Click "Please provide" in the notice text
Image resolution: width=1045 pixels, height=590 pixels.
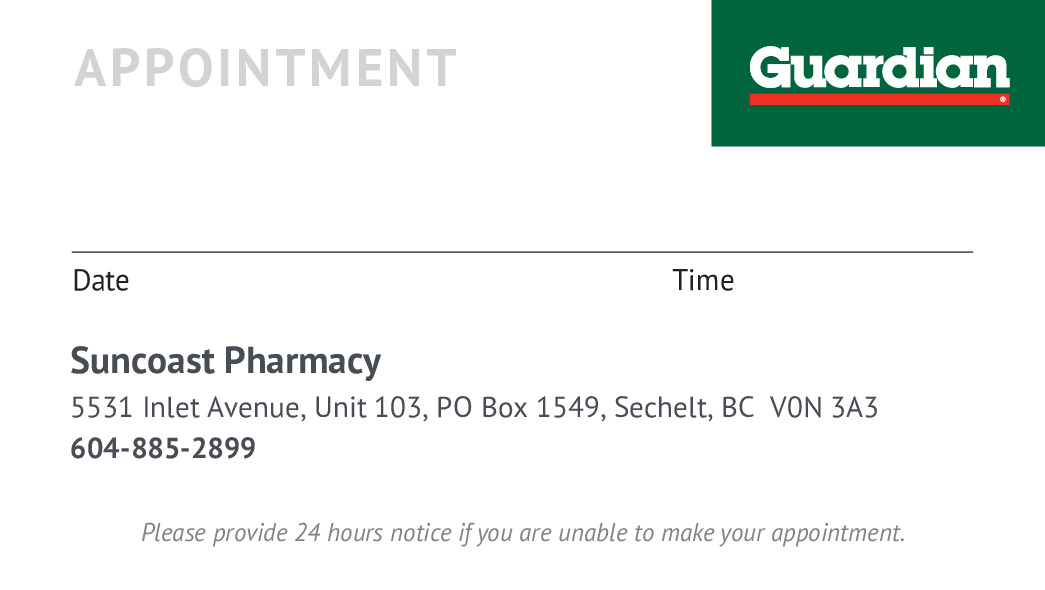click(x=214, y=533)
